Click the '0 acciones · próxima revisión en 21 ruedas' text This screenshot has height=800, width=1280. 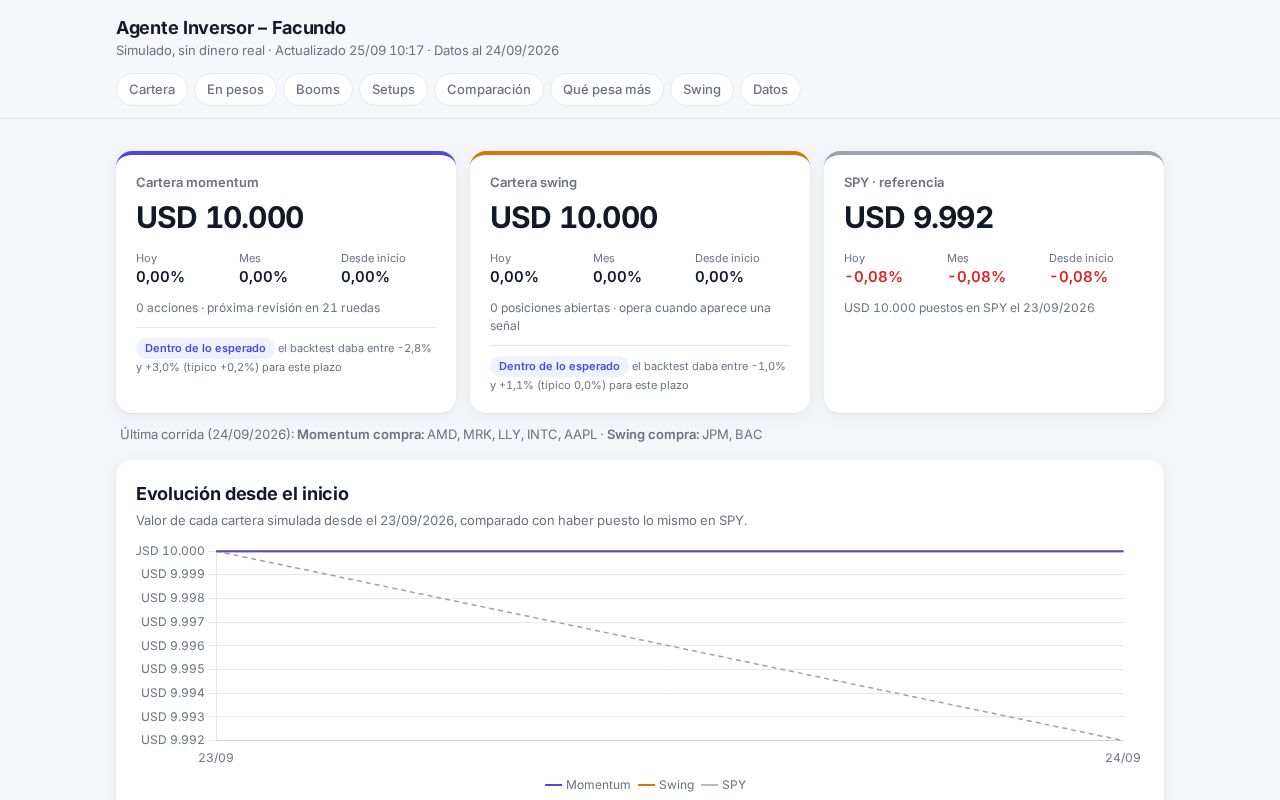(258, 308)
